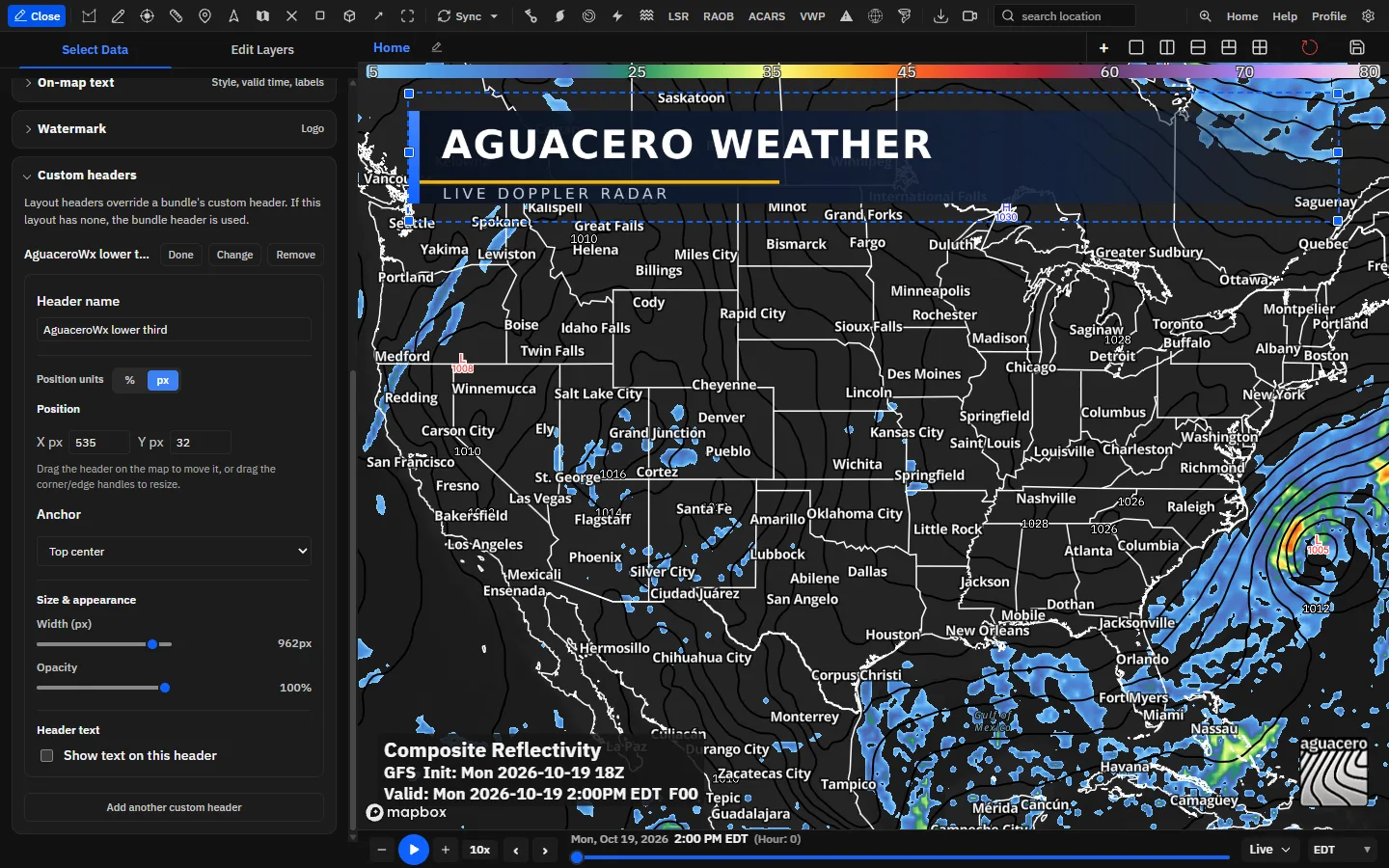
Task: Enable Show text on this header
Action: pyautogui.click(x=46, y=755)
